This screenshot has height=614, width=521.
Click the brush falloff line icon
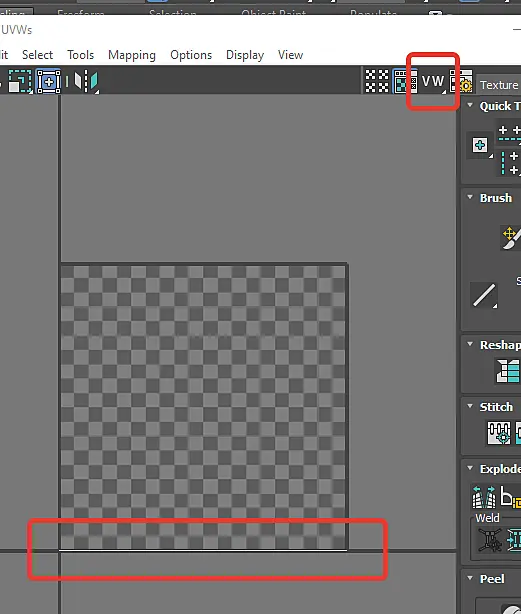click(485, 295)
